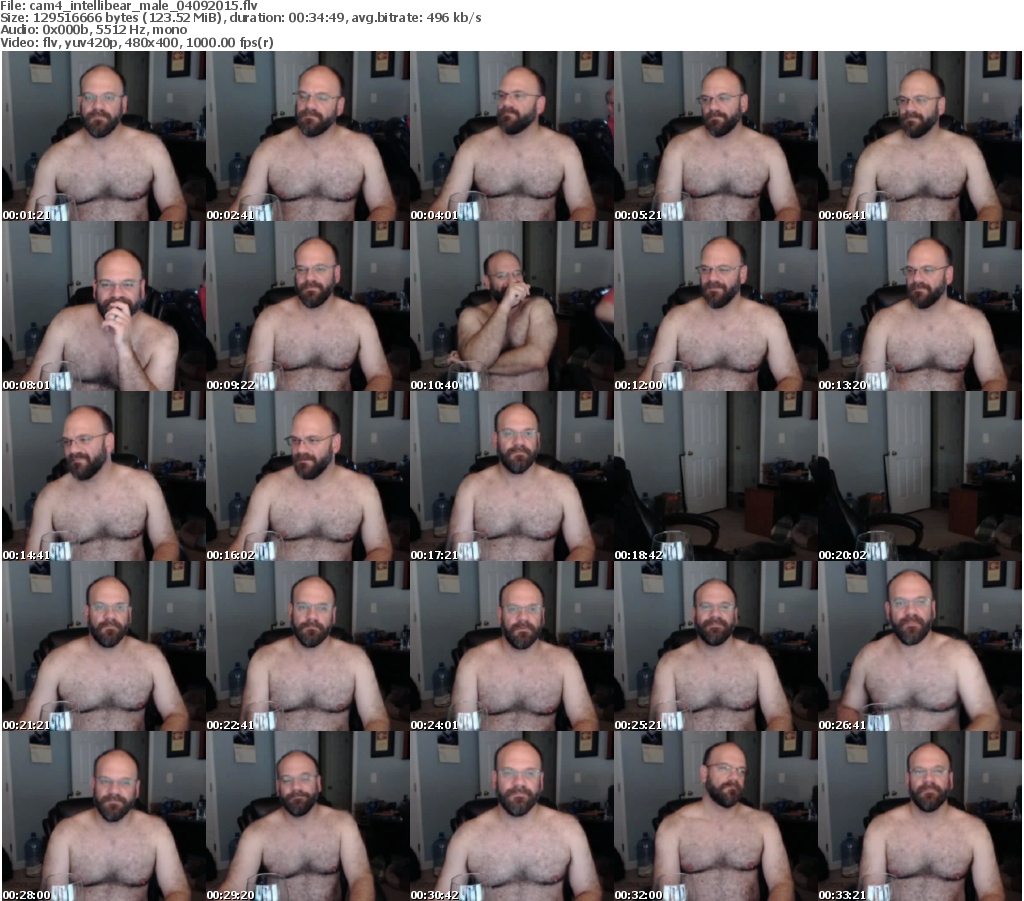Click the Audio line reading 5512 Hz, mono
This screenshot has width=1024, height=901.
pos(94,30)
